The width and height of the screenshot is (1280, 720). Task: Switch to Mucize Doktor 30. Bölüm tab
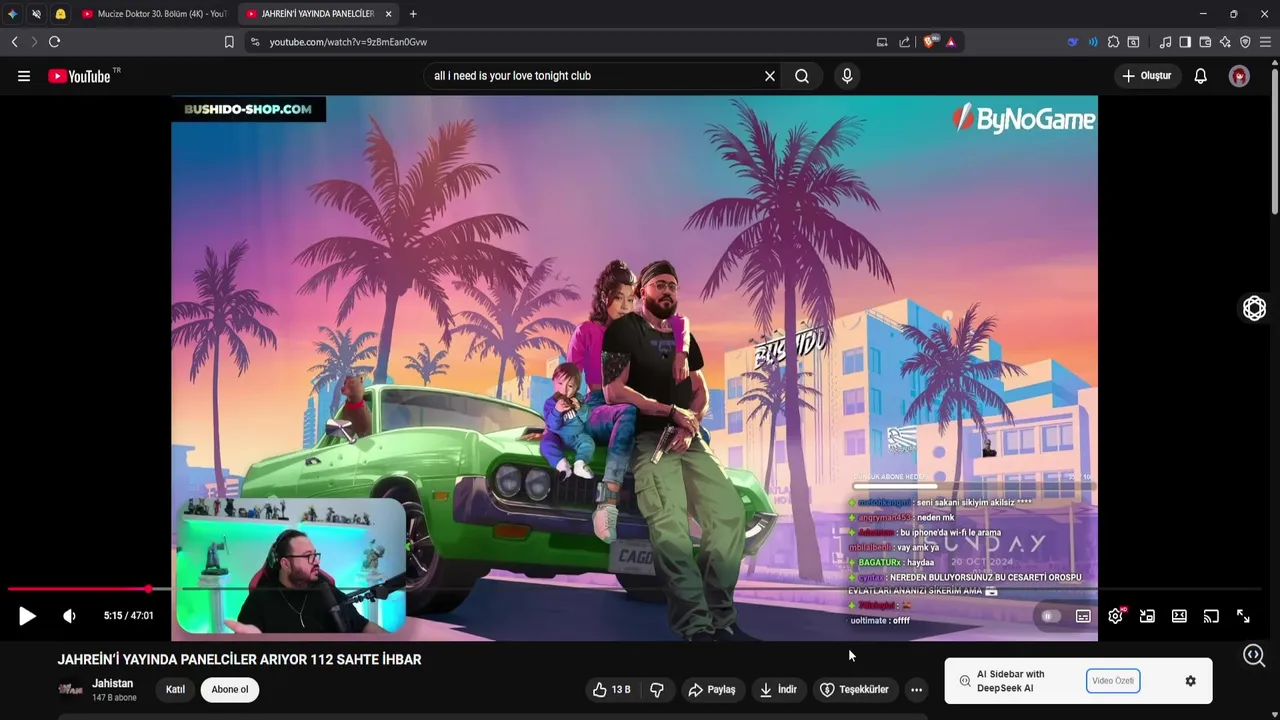pyautogui.click(x=155, y=14)
